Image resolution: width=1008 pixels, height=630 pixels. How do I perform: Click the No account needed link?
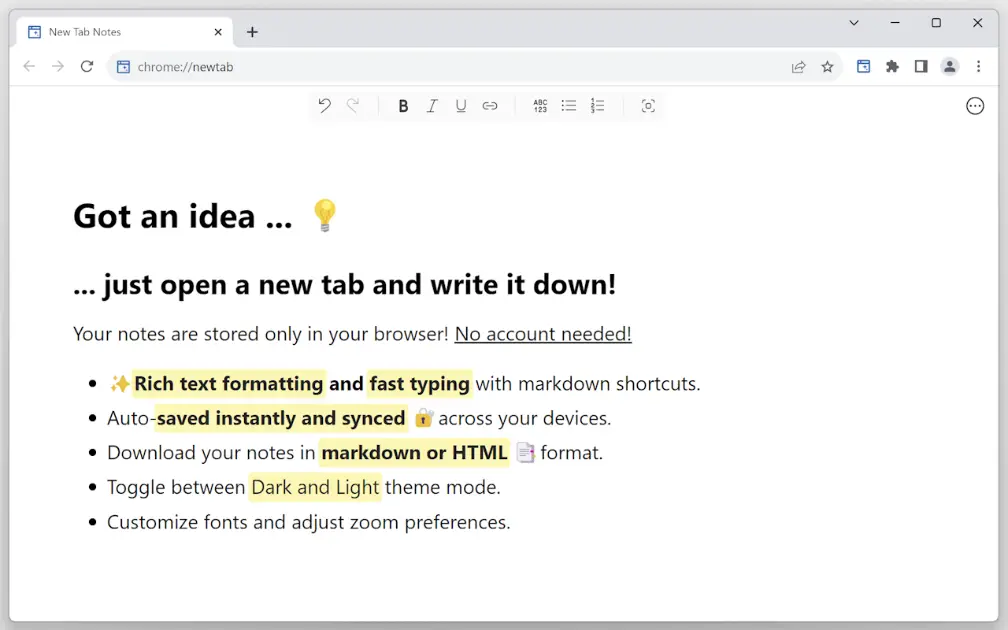[542, 334]
